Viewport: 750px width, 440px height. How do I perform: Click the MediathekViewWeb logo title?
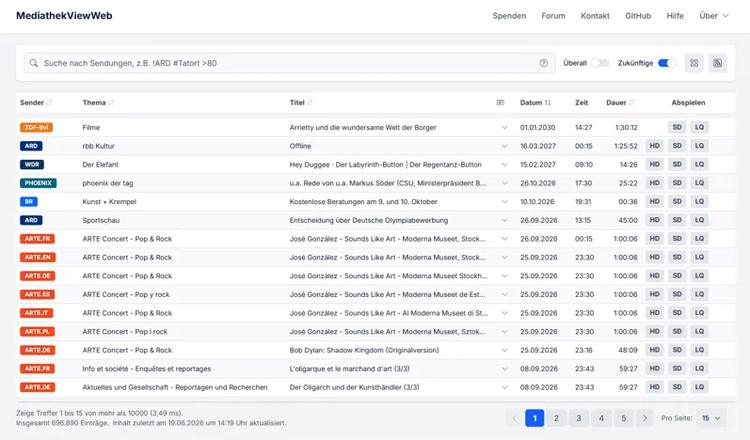[64, 16]
